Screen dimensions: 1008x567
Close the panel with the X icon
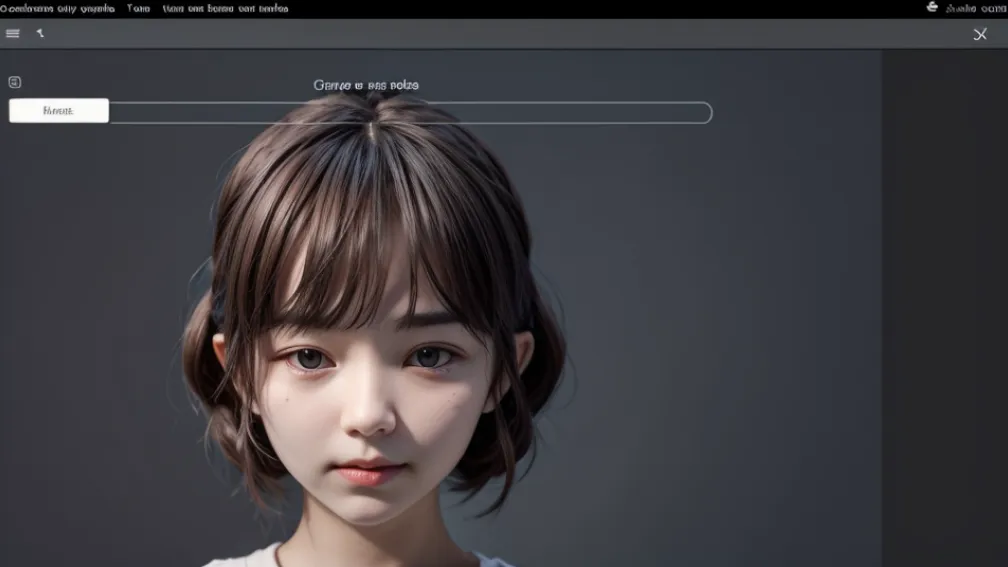(980, 34)
